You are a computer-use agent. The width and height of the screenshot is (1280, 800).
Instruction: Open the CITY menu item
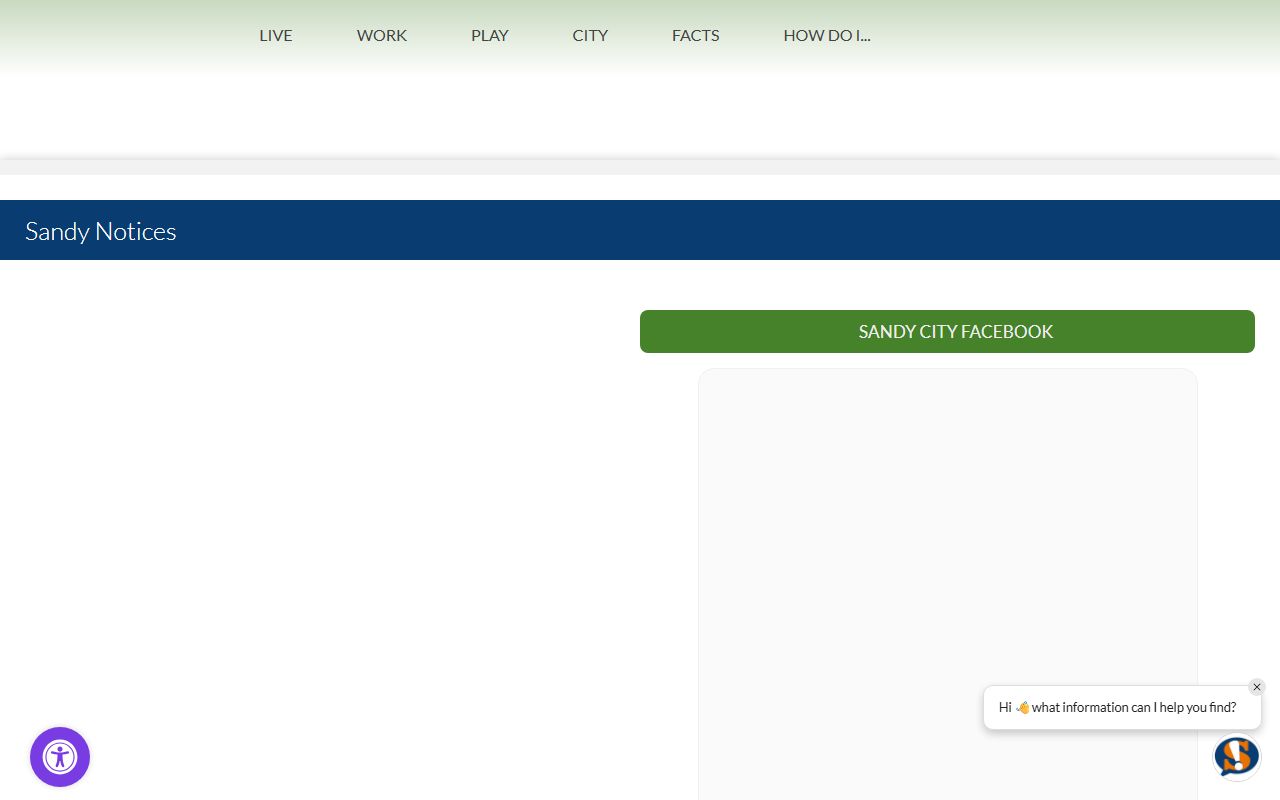pos(590,35)
